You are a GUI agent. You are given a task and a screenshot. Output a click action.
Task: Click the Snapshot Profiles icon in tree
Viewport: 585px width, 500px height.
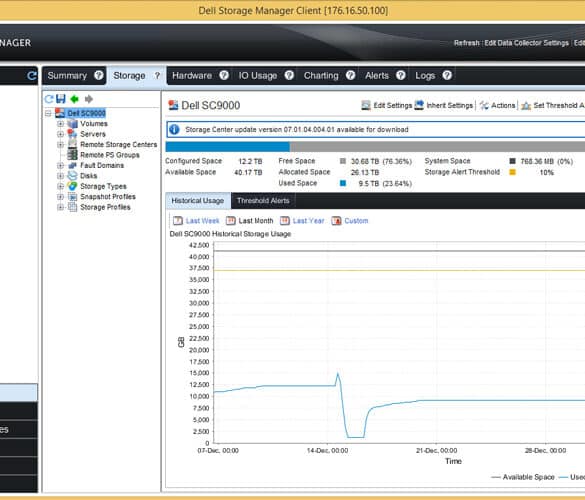(72, 197)
